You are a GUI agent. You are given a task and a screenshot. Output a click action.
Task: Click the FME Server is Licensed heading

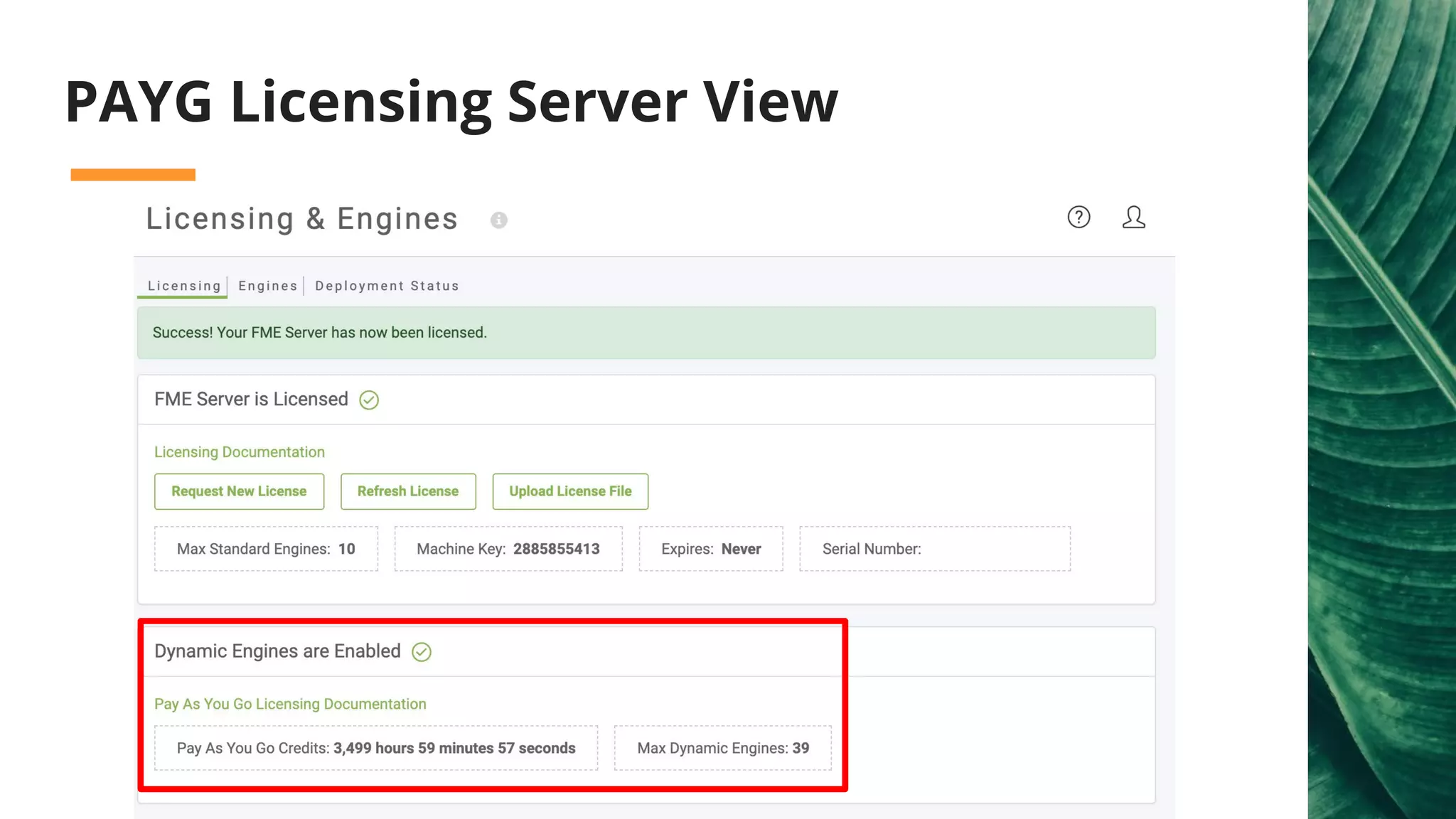click(251, 400)
